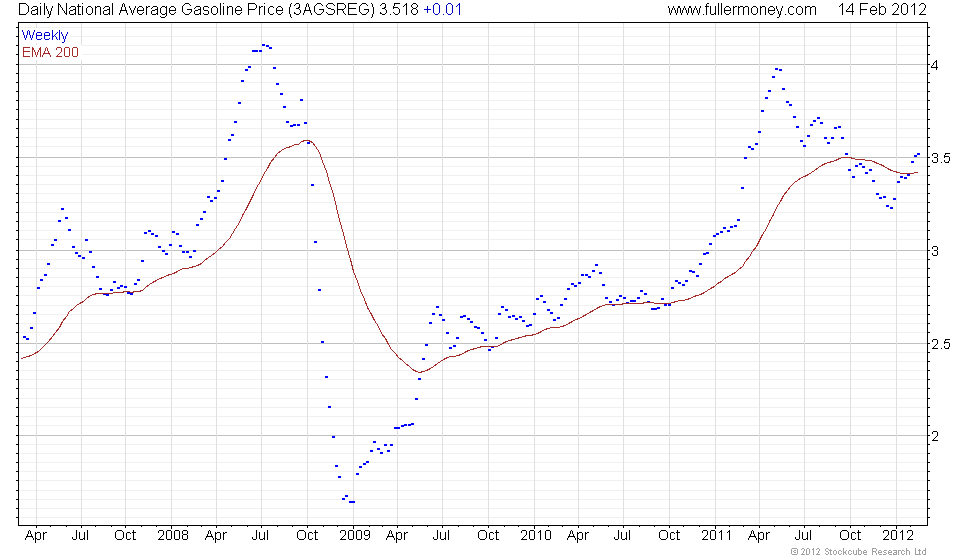Click the x-axis year label 2010

(x=536, y=536)
